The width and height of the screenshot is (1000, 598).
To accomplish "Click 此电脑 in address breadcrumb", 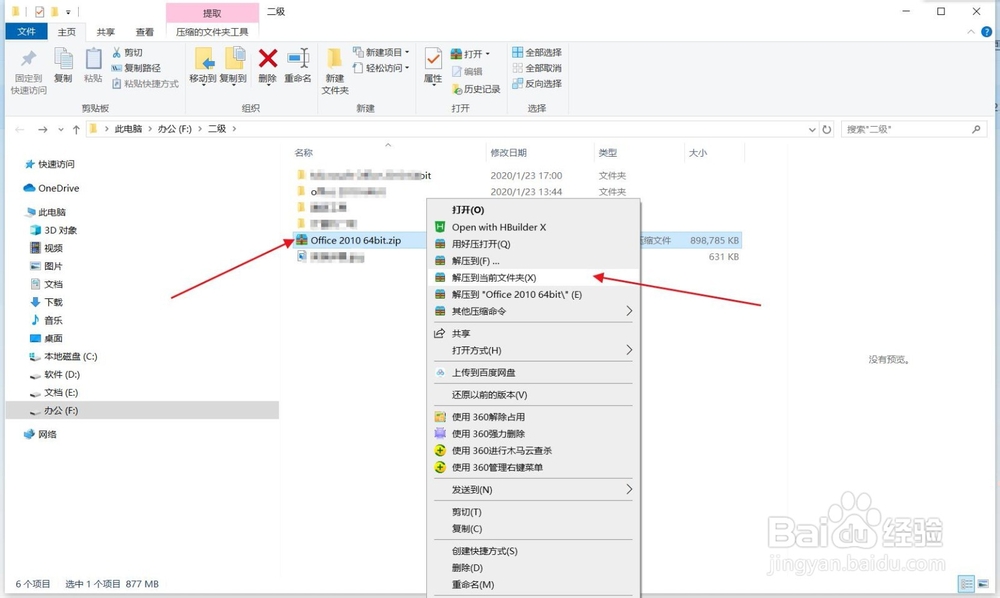I will [x=128, y=129].
